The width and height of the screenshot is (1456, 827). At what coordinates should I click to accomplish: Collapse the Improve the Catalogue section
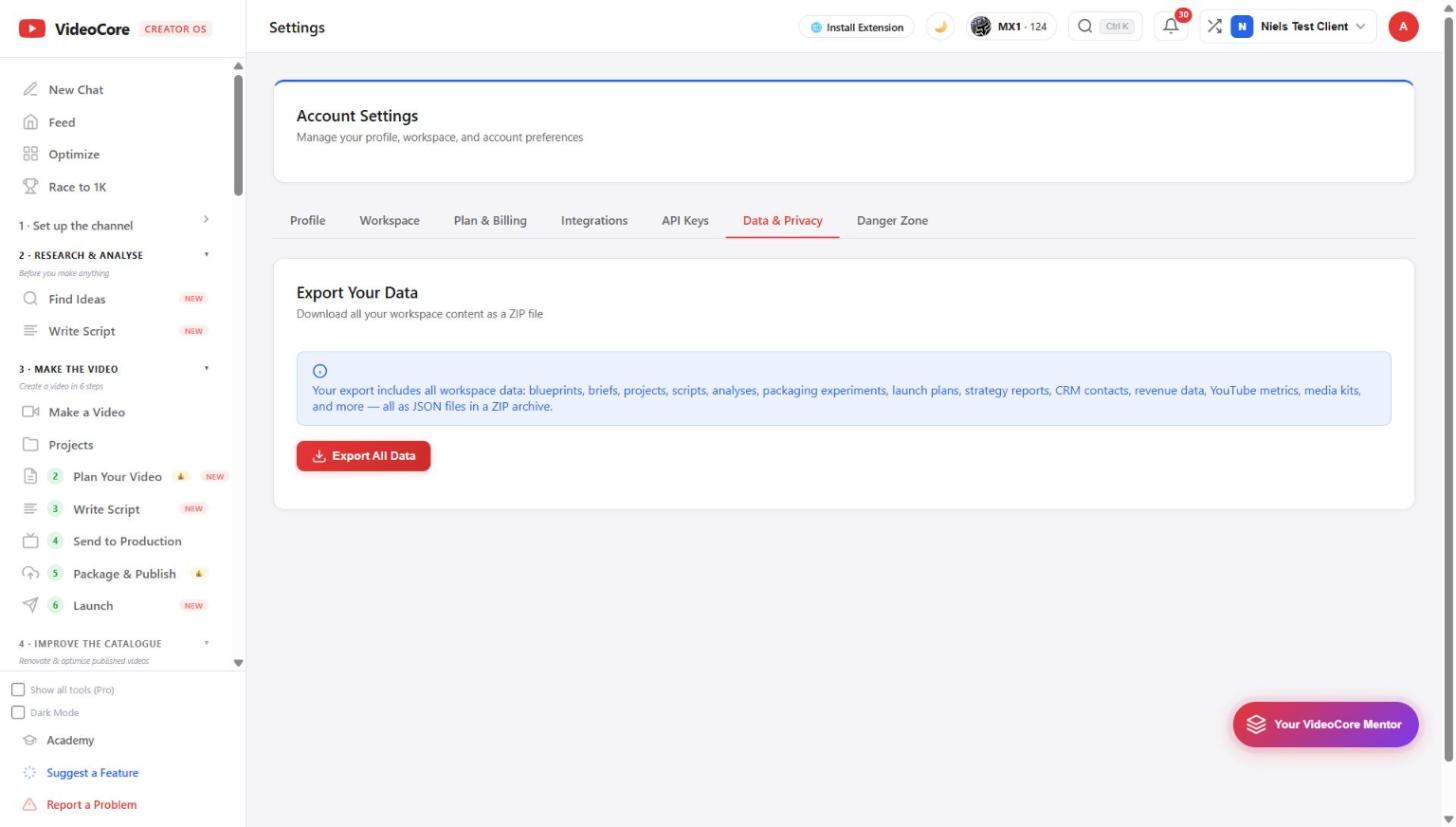(x=207, y=643)
